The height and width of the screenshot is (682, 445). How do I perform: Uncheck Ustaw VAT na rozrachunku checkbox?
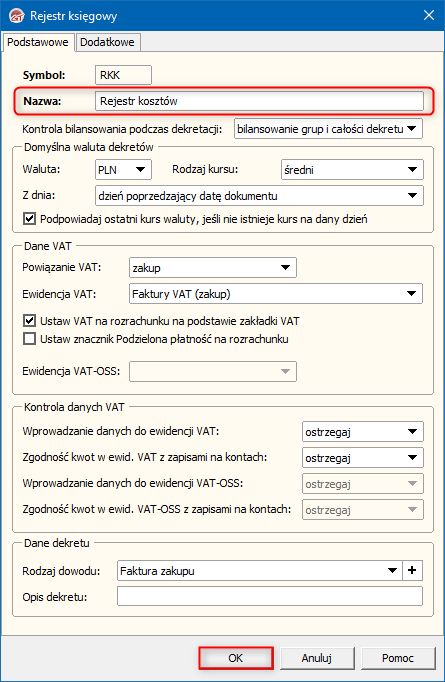(x=29, y=321)
